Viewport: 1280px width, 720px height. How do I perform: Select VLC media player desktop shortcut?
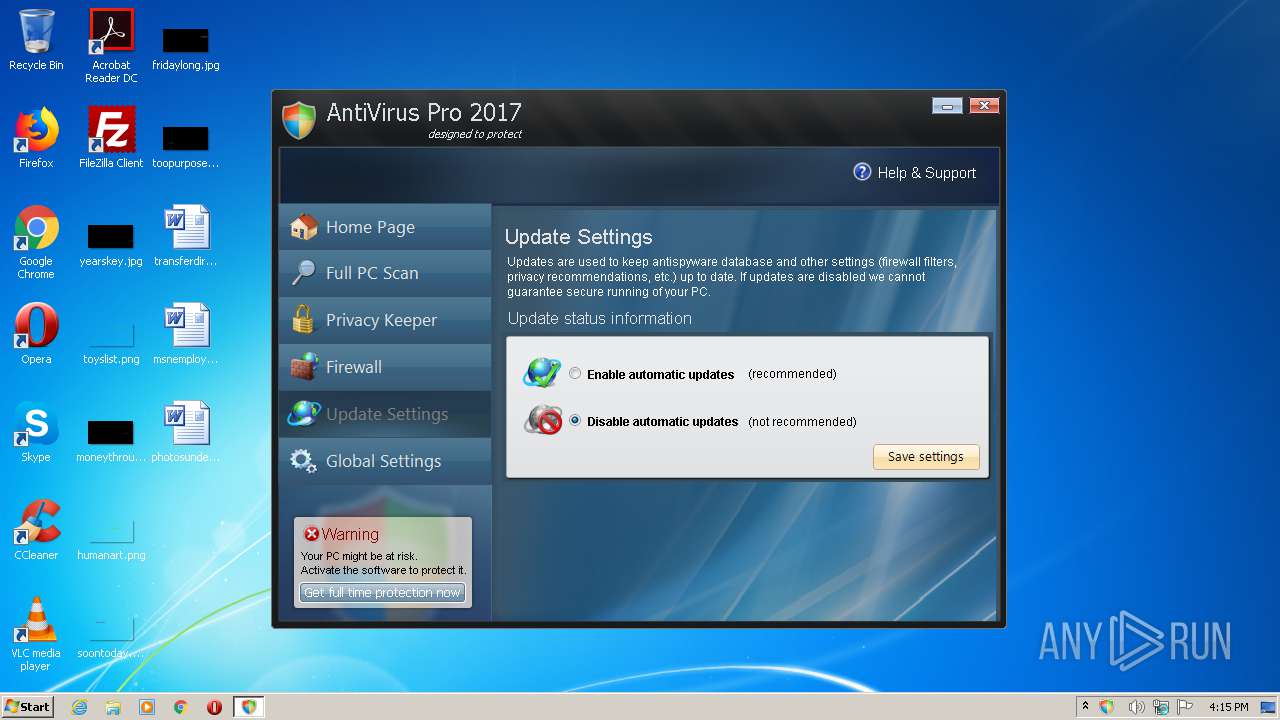[x=36, y=634]
